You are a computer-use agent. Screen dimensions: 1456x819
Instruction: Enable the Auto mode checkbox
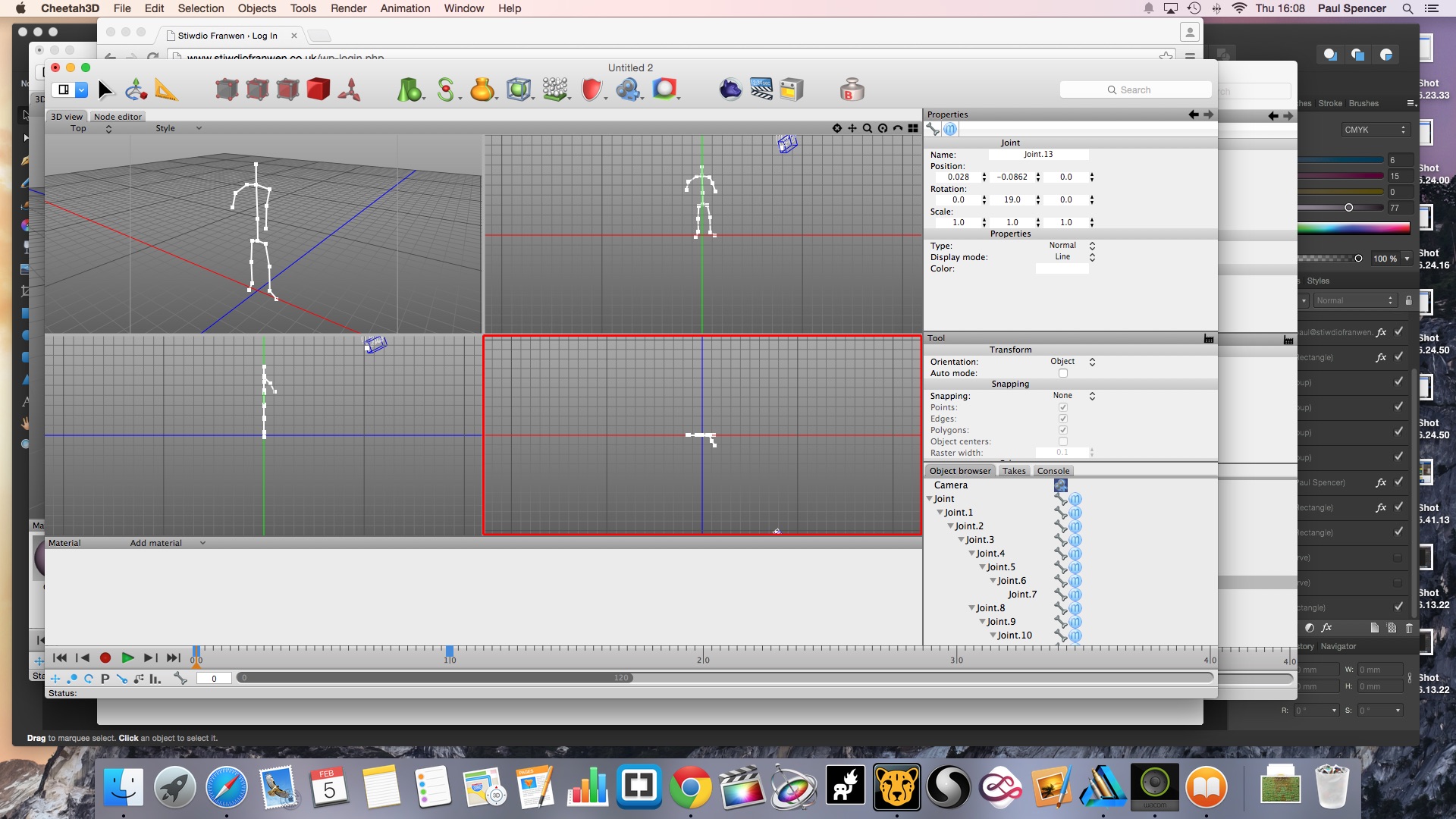1062,373
